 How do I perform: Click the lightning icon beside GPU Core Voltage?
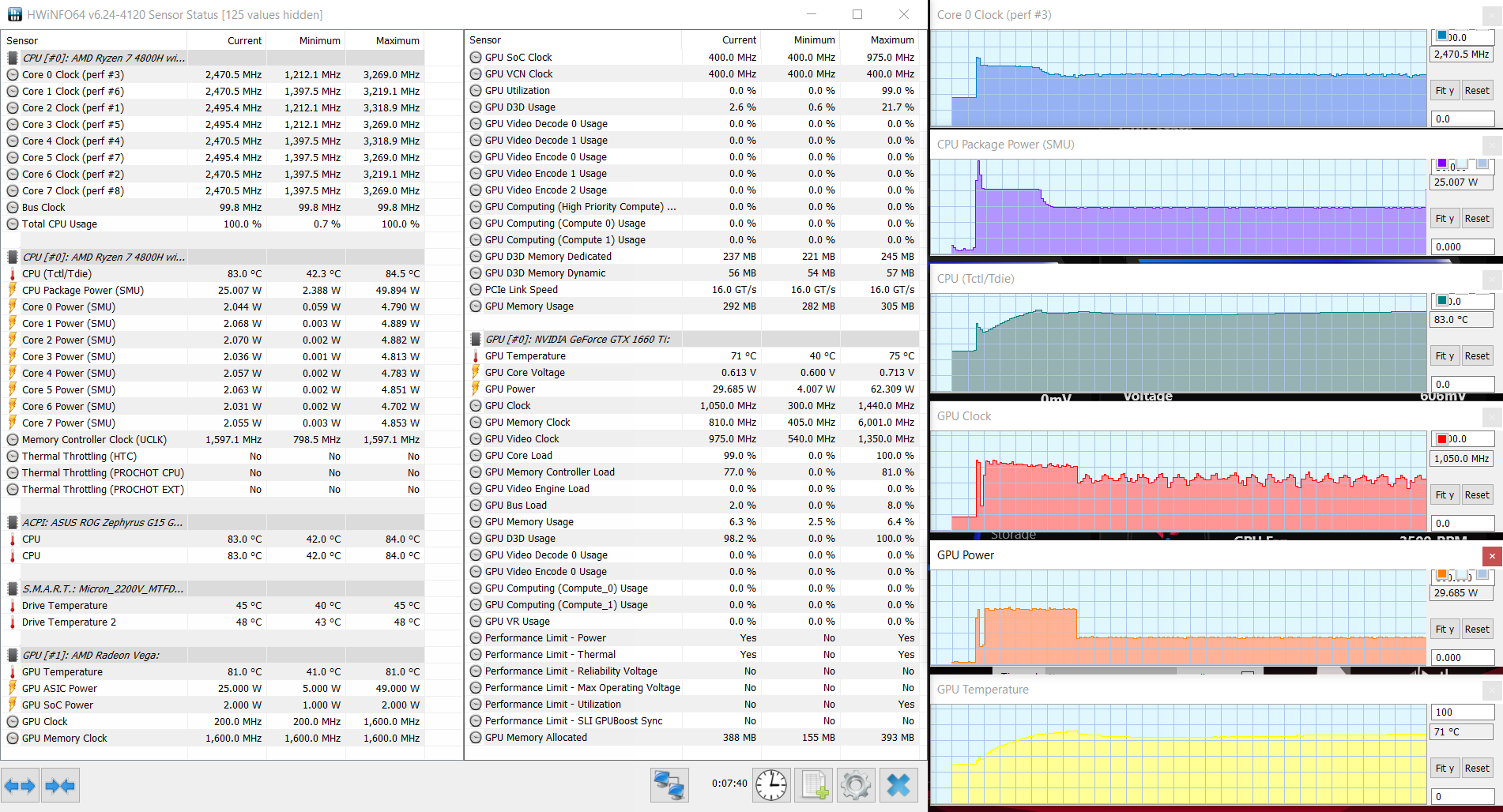pyautogui.click(x=476, y=372)
